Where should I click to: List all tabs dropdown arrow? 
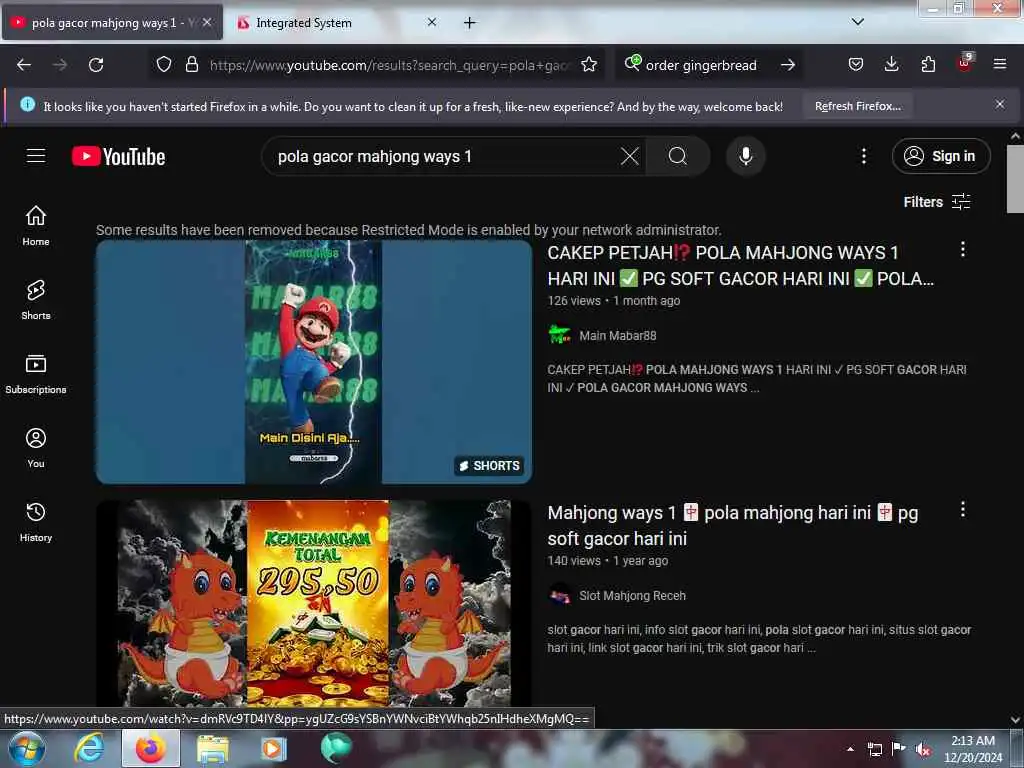click(x=858, y=22)
